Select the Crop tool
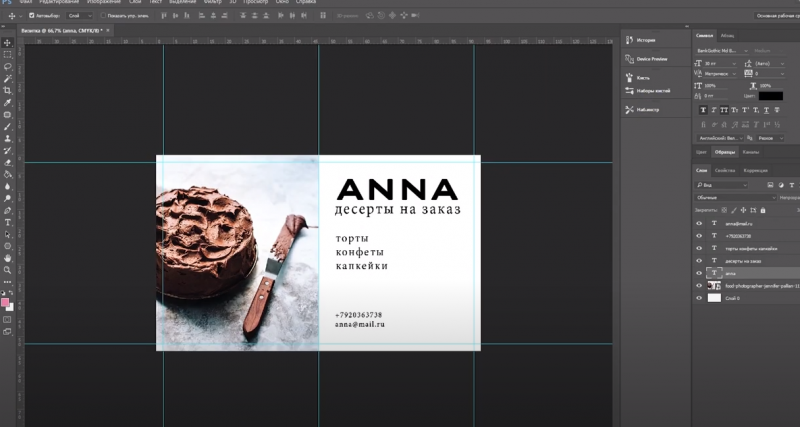This screenshot has width=800, height=427. point(8,90)
